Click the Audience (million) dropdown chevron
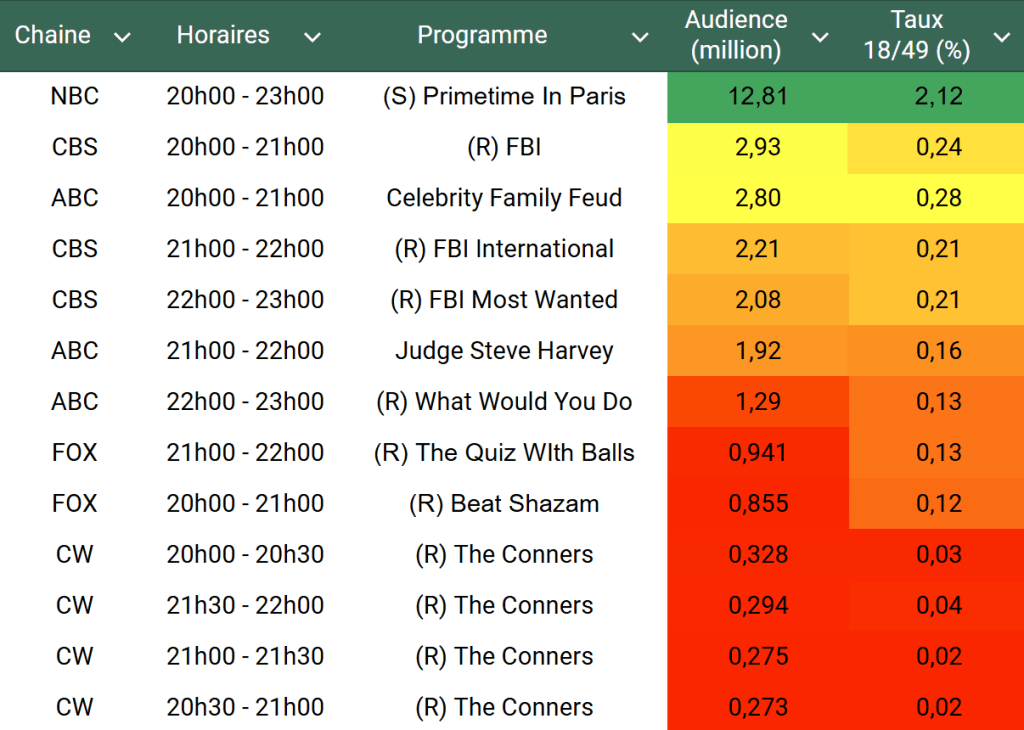Screen dimensions: 1024x730 pos(820,38)
